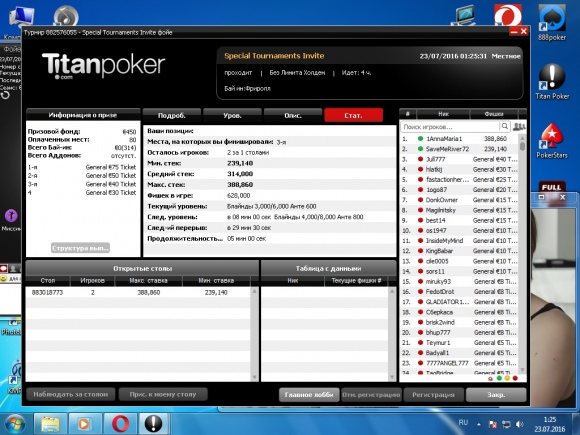Click the open tables scrollbar down arrow

(254, 377)
